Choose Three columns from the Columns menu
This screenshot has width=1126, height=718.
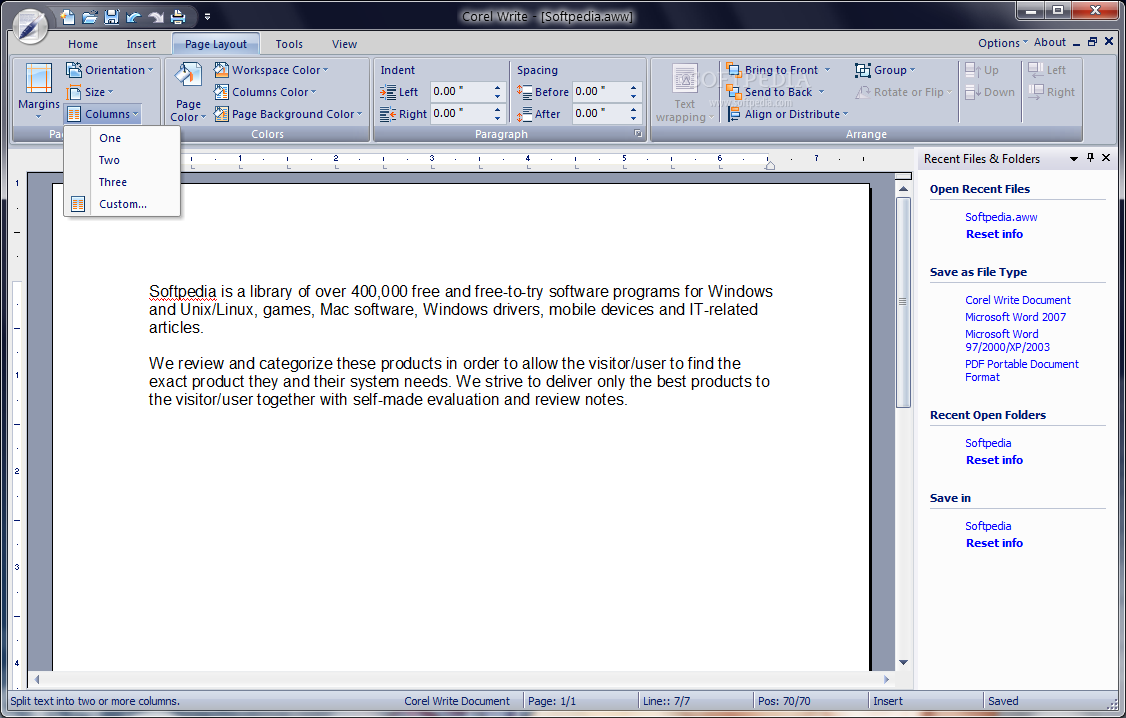click(x=122, y=182)
